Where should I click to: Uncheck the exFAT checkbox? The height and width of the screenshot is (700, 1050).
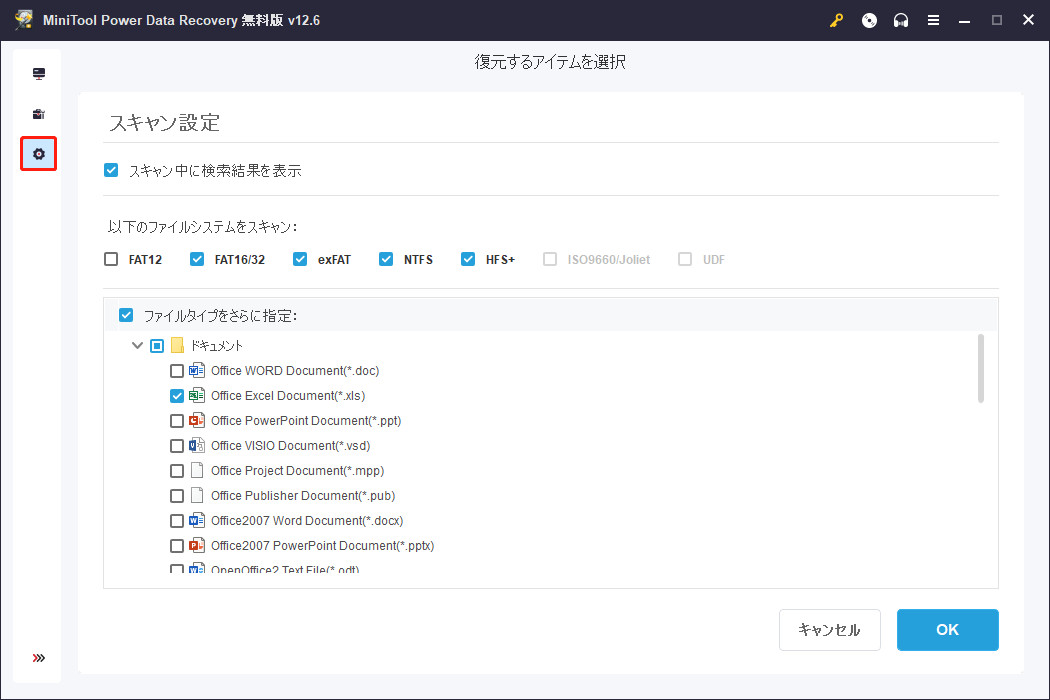(x=300, y=259)
